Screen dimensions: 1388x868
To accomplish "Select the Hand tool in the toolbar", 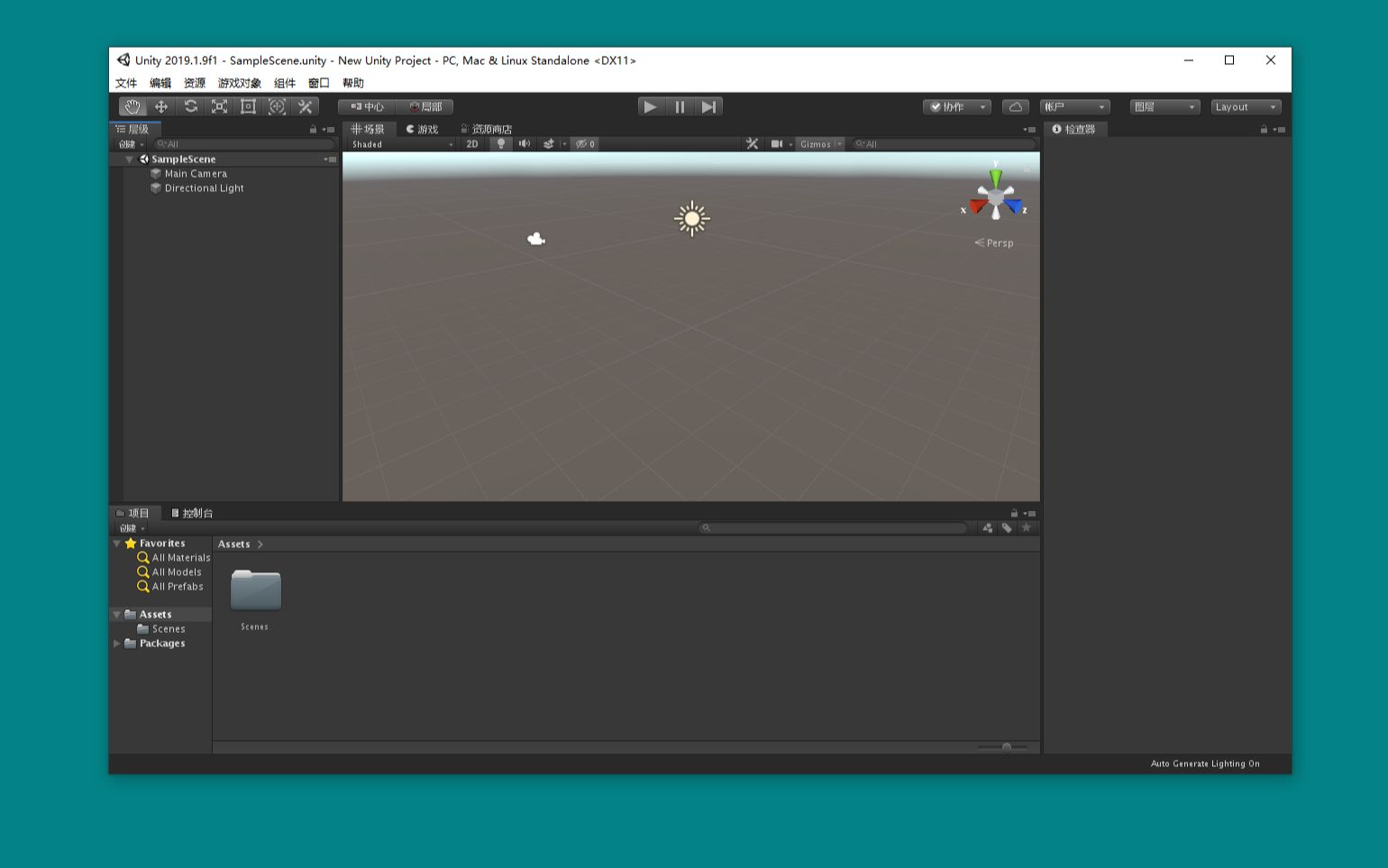I will point(132,106).
